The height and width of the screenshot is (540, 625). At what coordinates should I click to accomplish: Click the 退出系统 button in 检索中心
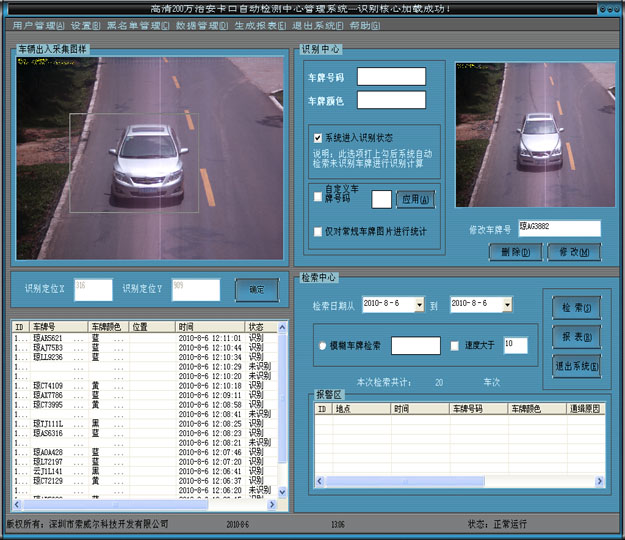[x=574, y=366]
